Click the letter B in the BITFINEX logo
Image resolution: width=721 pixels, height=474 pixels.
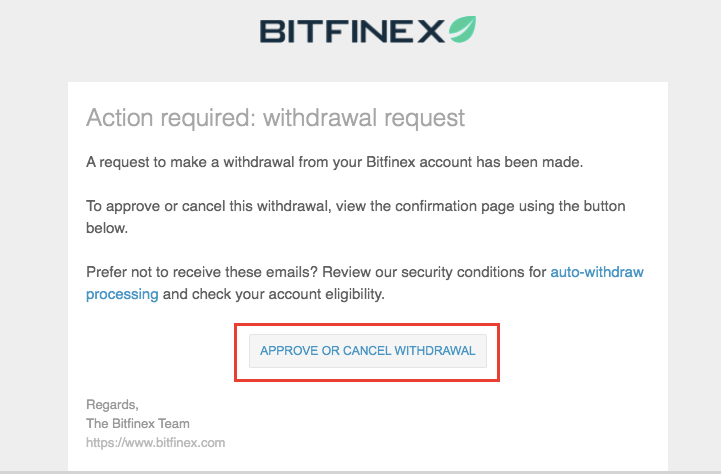click(x=272, y=31)
